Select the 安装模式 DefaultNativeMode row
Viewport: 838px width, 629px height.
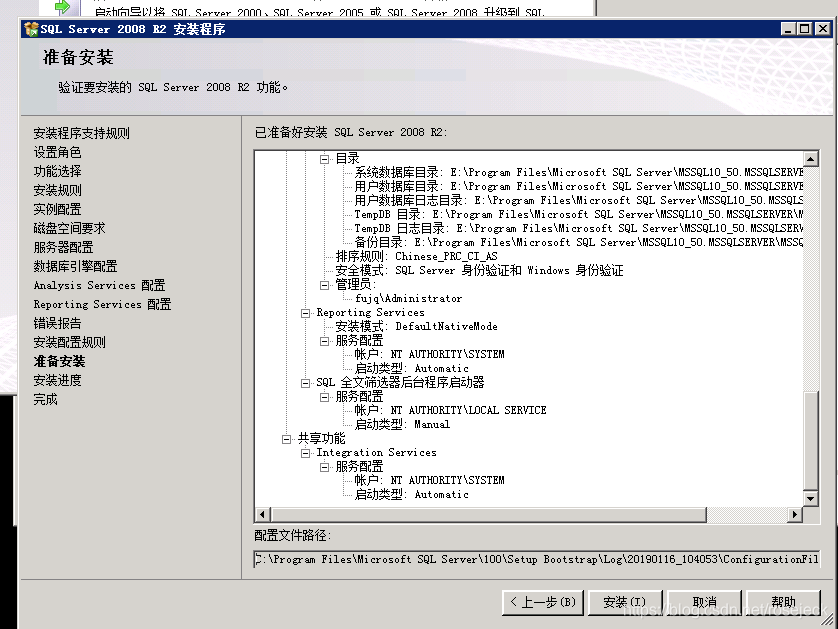coord(416,327)
